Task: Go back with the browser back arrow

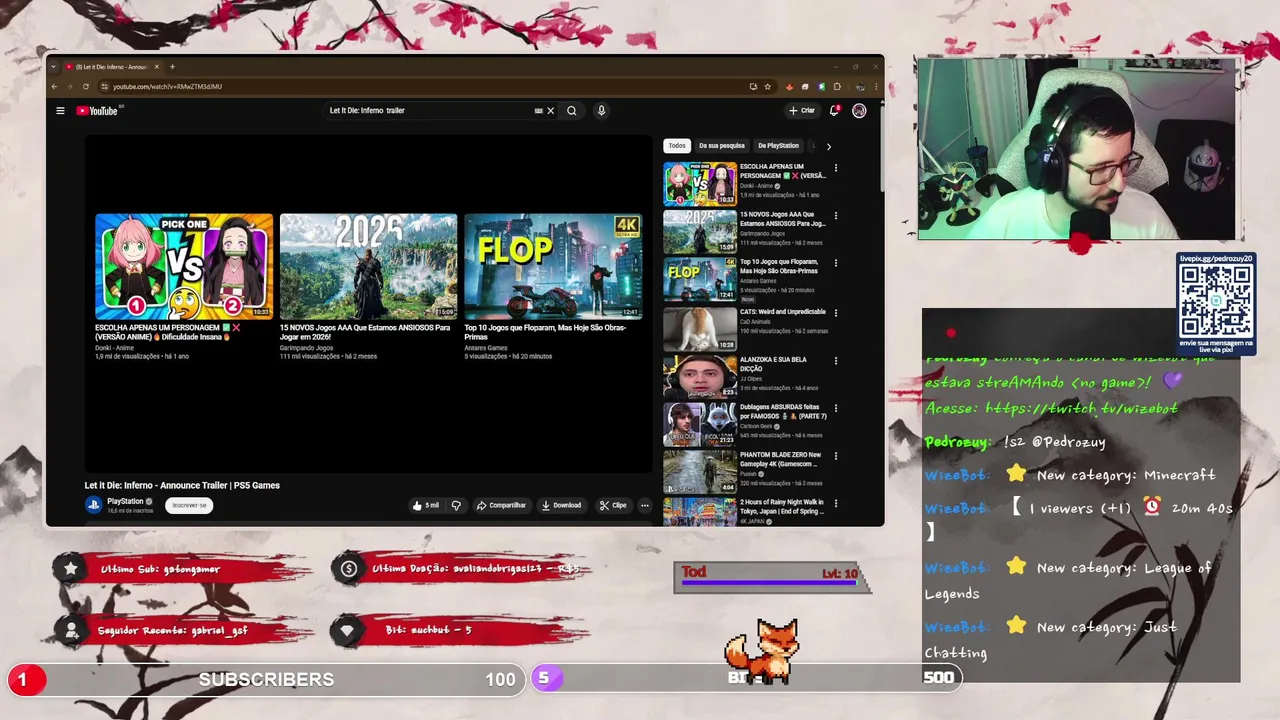Action: (56, 87)
